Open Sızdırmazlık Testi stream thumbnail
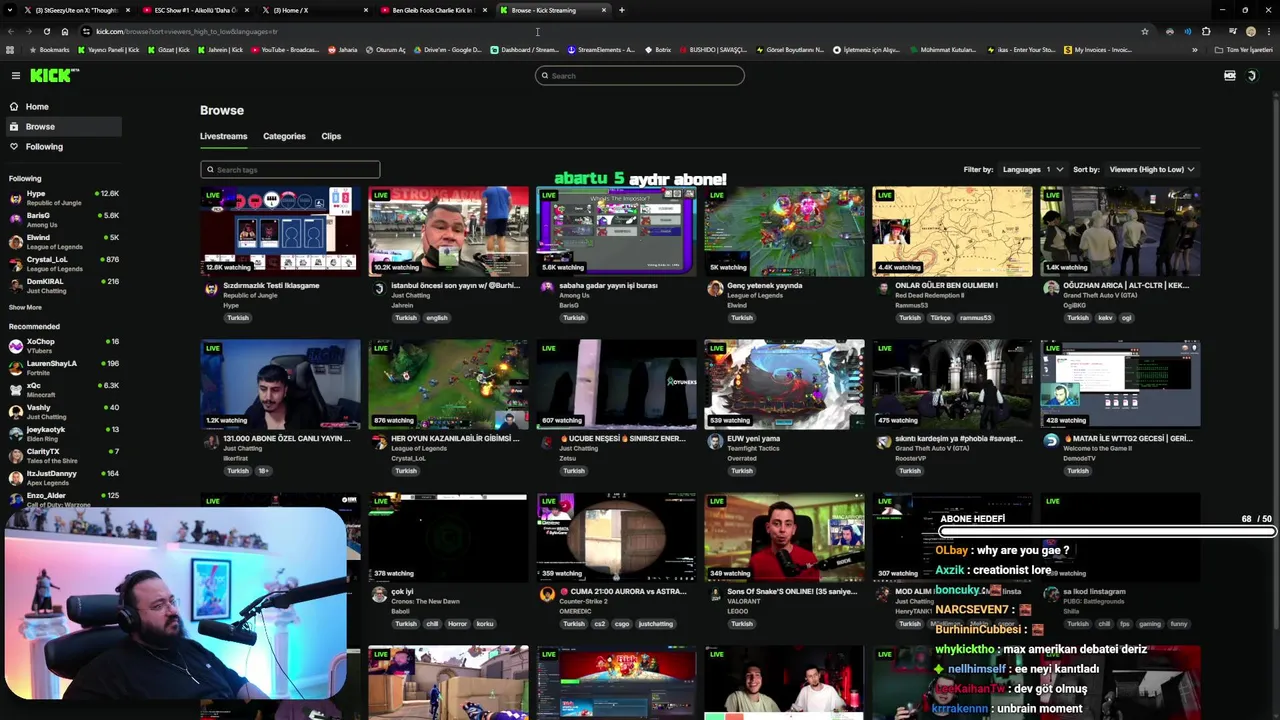 (x=280, y=231)
